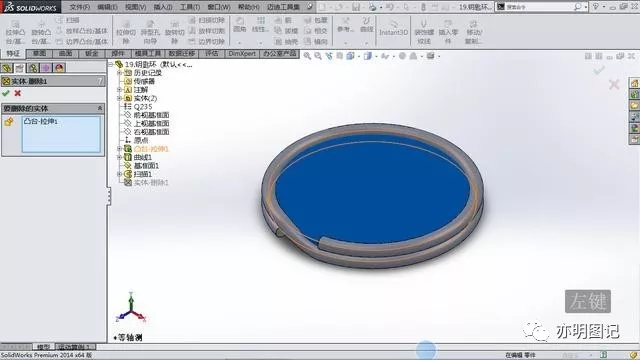Screen dimensions: 640x360
Task: Cancel the body-delete with the red X
Action: click(18, 93)
